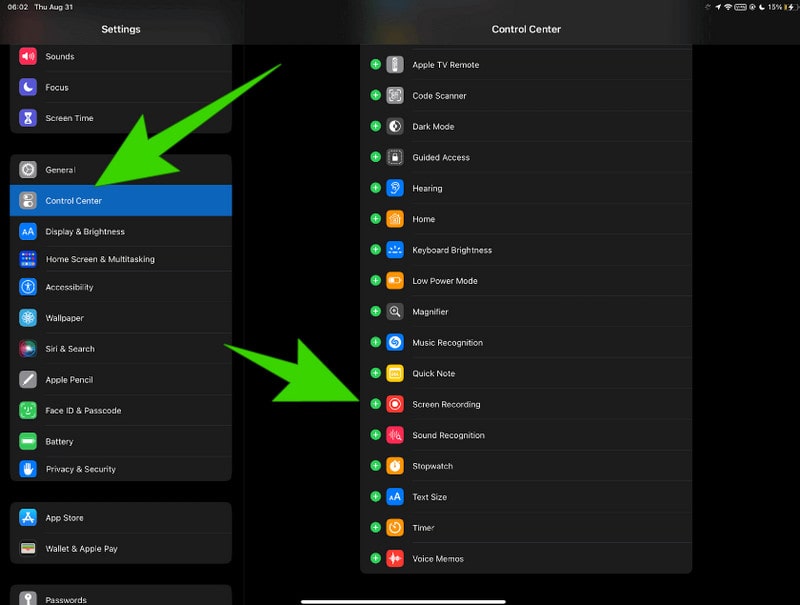
Task: Tap the Magnifier icon
Action: coord(395,311)
